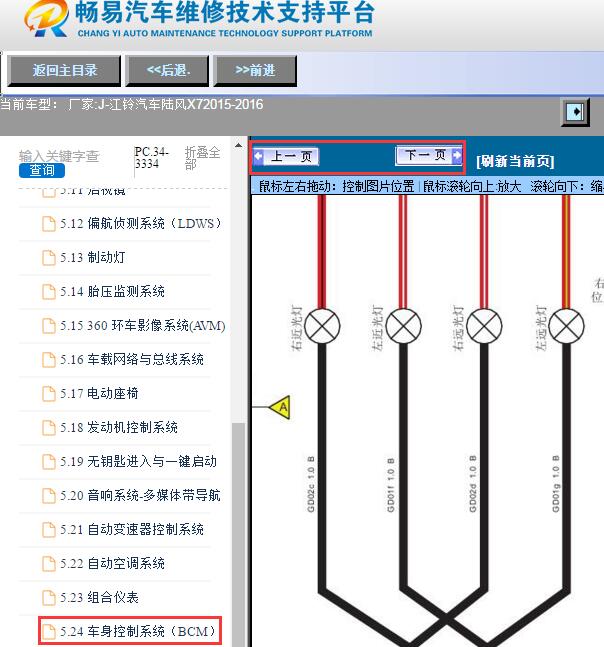This screenshot has height=647, width=604.
Task: Click the GD02d 1.0 B wire label
Action: coord(473,484)
